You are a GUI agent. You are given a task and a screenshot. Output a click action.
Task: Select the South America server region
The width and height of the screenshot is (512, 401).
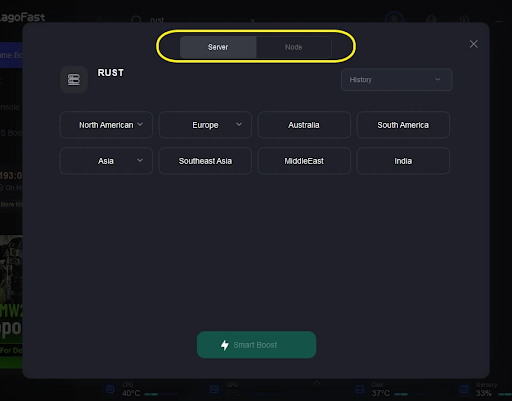pos(403,125)
